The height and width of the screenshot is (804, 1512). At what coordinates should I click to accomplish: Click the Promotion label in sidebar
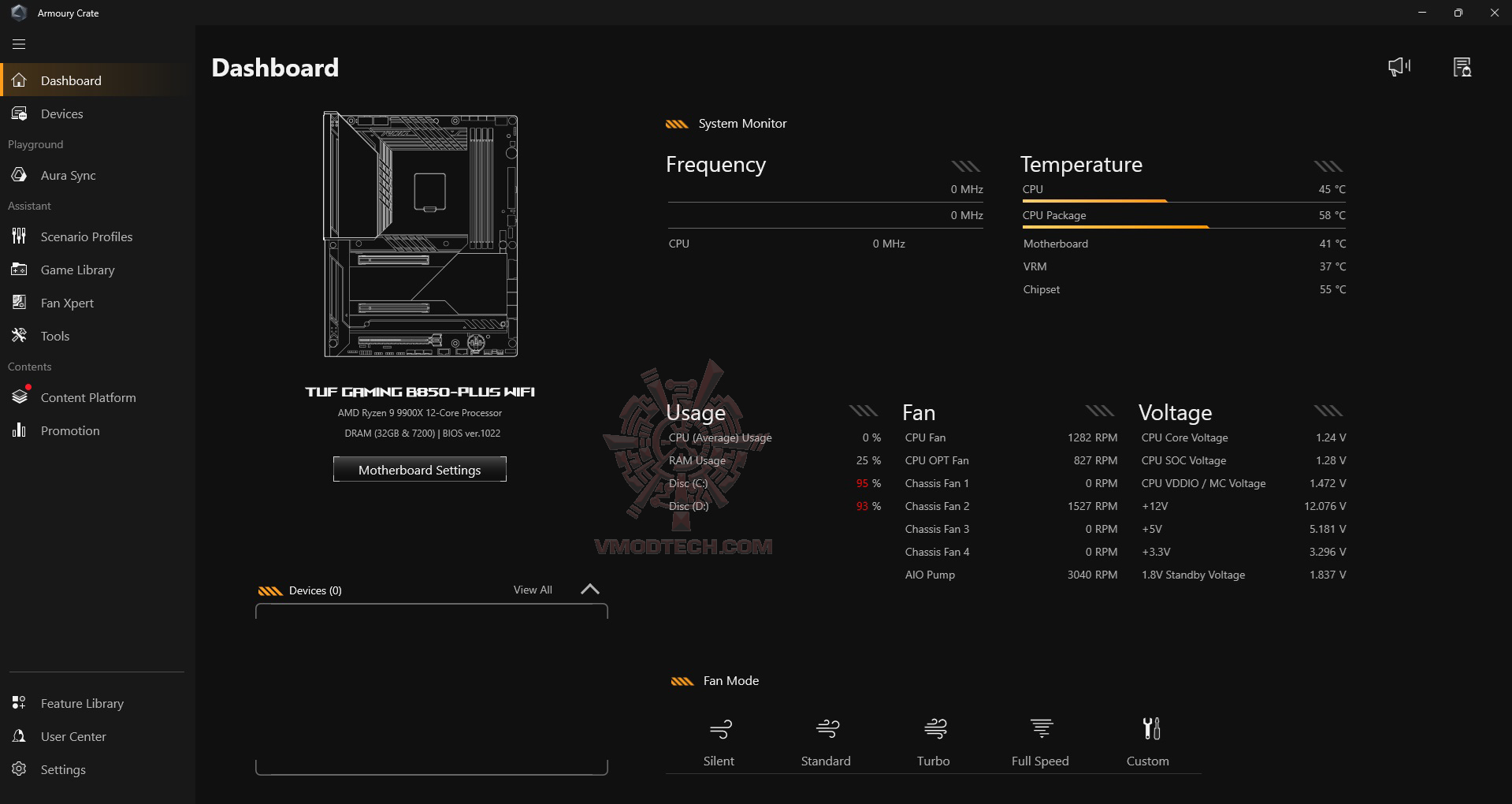[x=70, y=430]
